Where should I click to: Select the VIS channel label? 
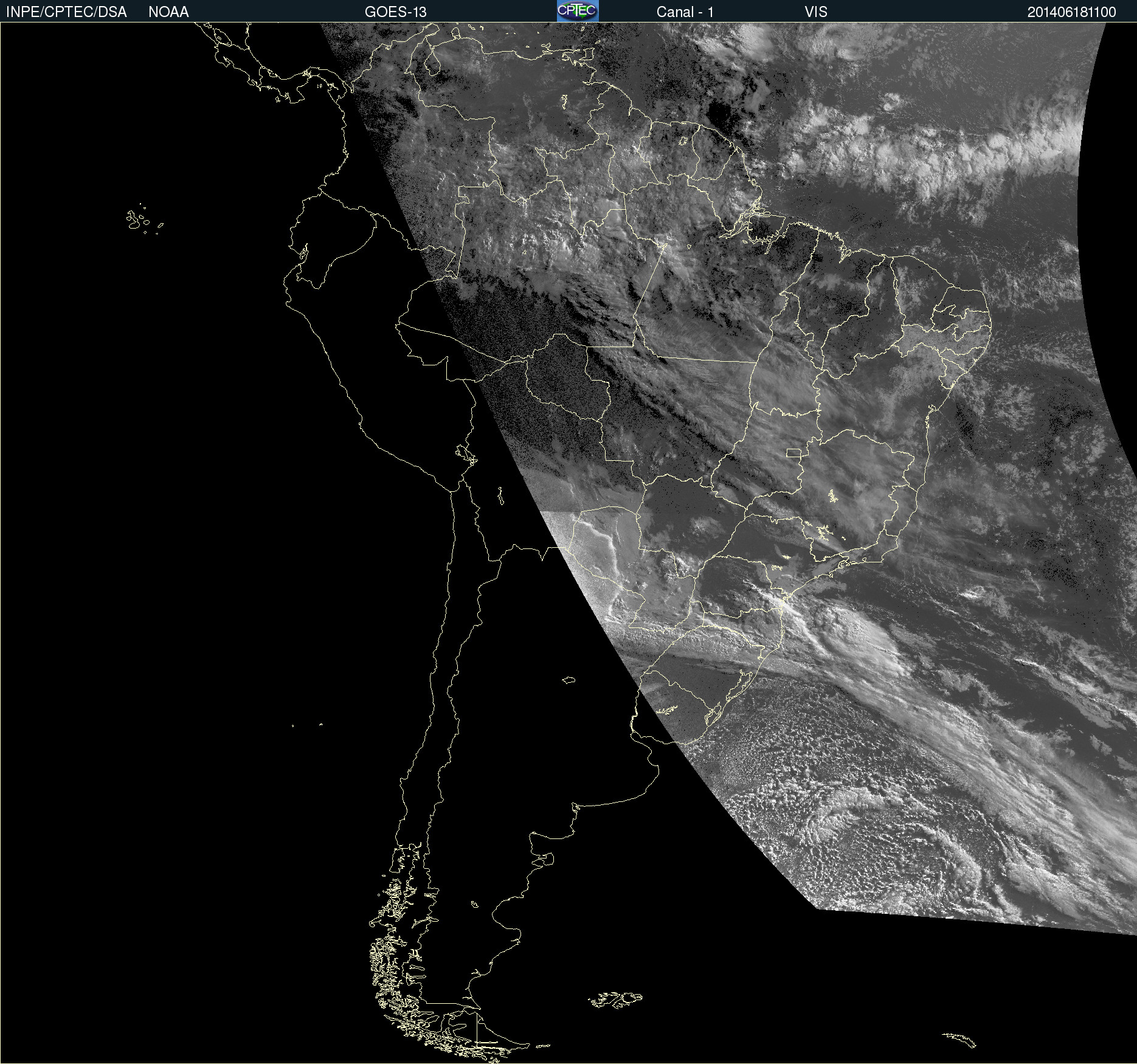(x=816, y=12)
